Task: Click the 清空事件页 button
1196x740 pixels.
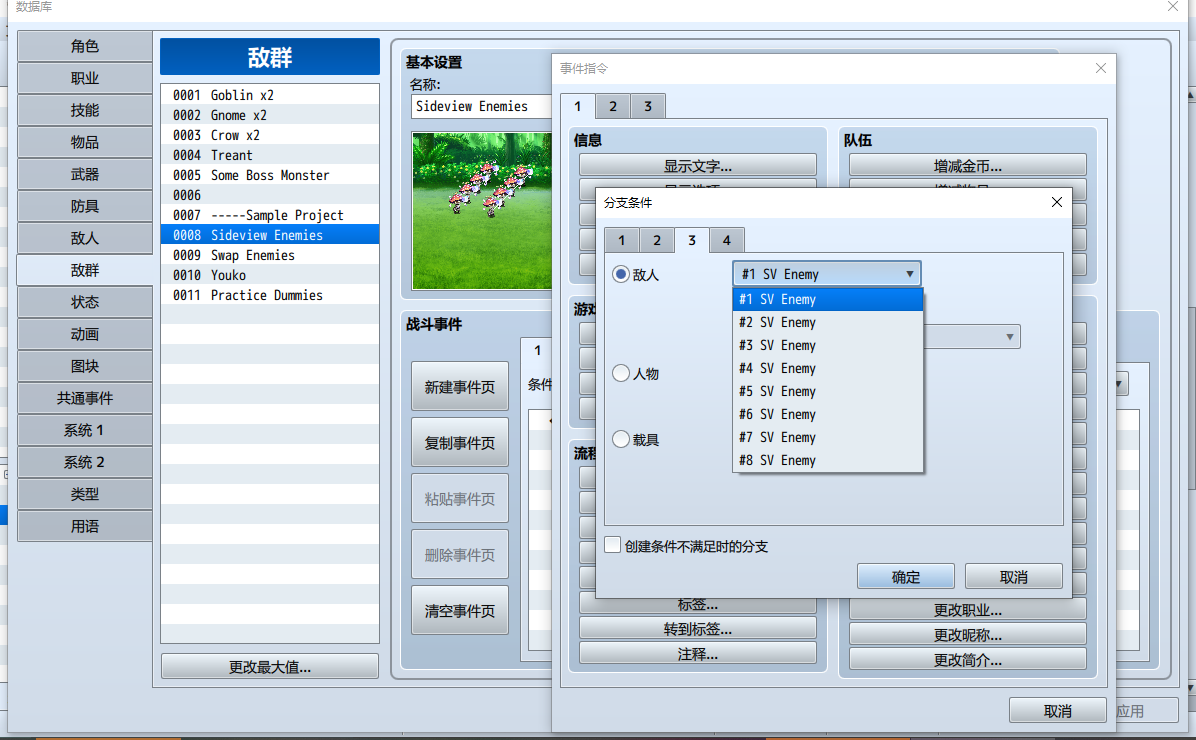Action: 460,610
